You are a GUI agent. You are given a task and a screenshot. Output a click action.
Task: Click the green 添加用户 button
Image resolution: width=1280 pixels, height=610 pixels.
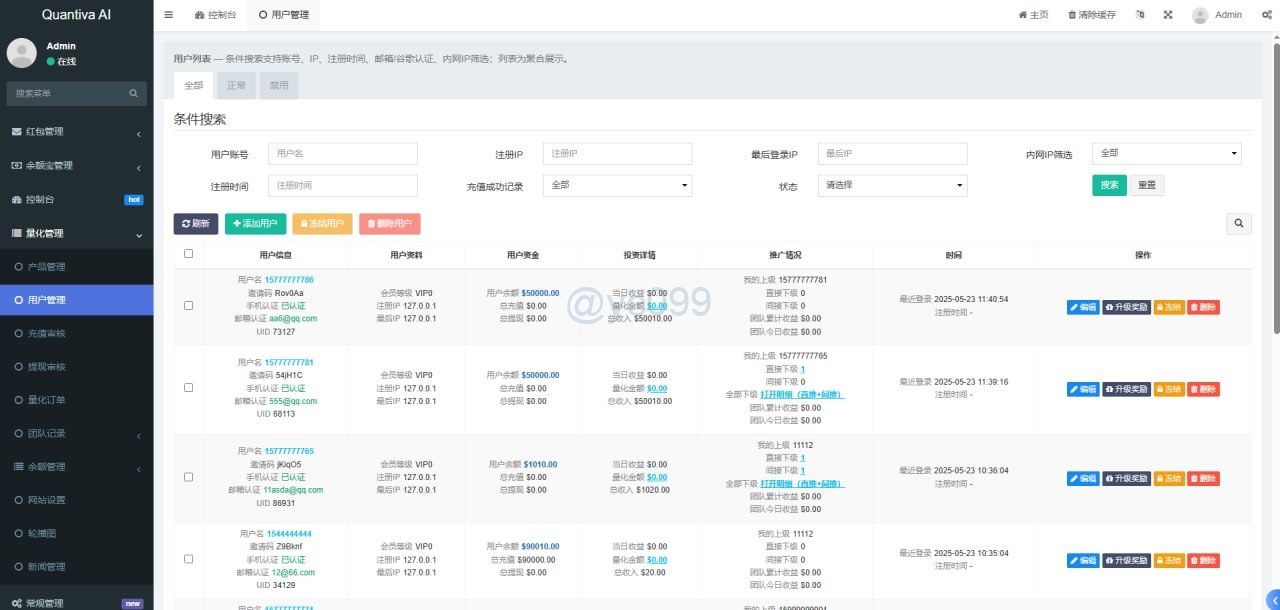click(256, 224)
